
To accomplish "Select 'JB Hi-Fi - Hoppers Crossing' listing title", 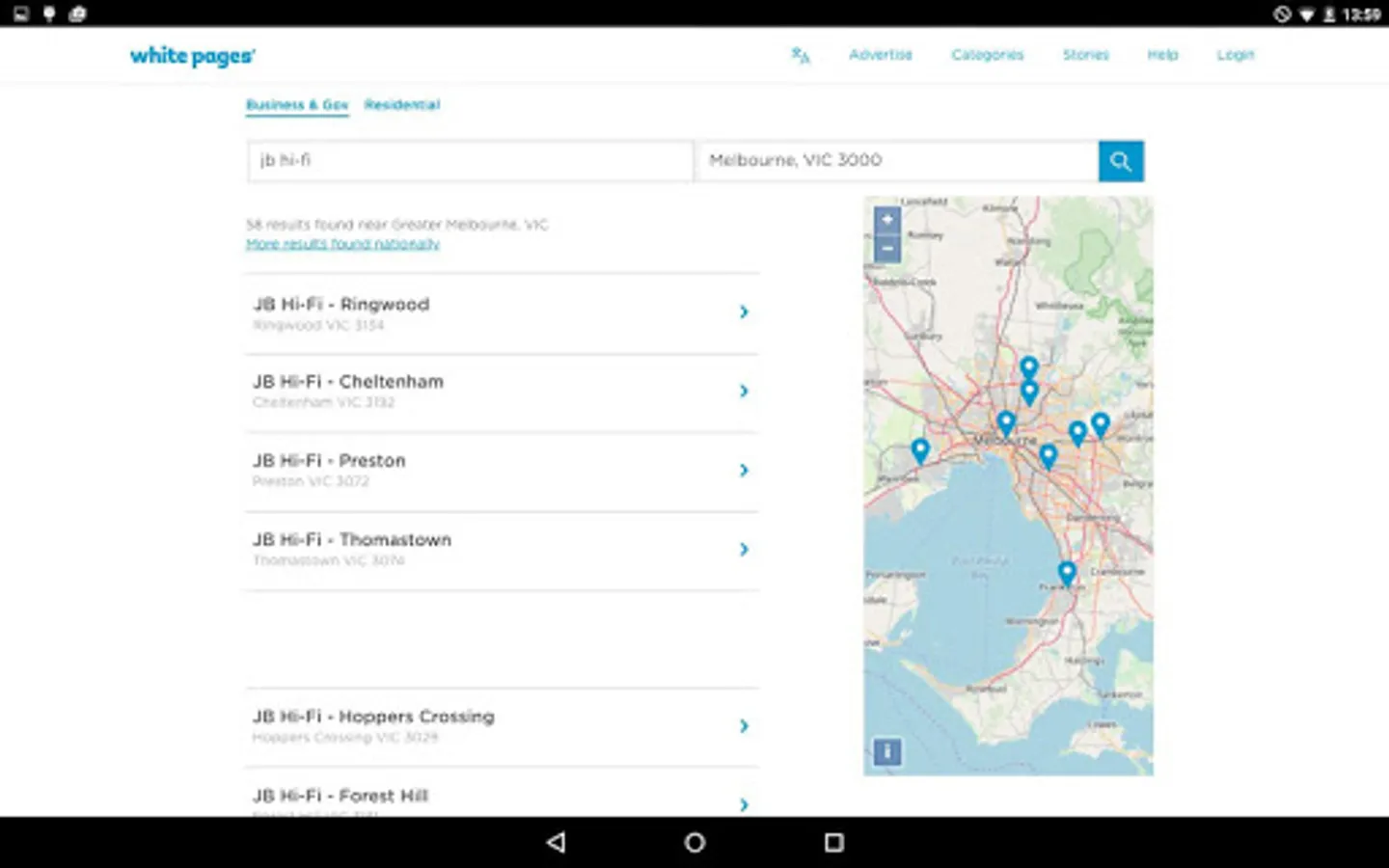I will (373, 717).
